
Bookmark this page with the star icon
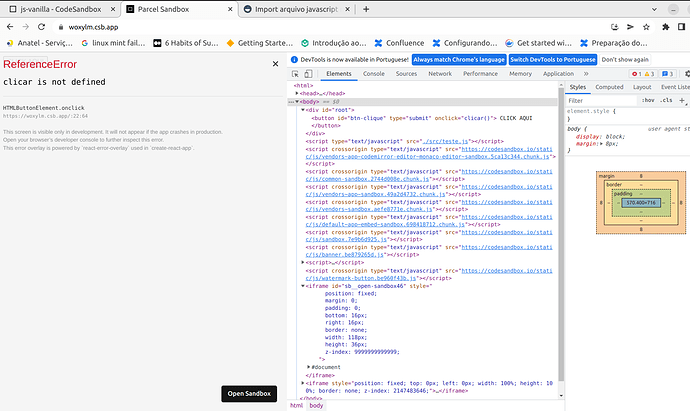(x=646, y=27)
